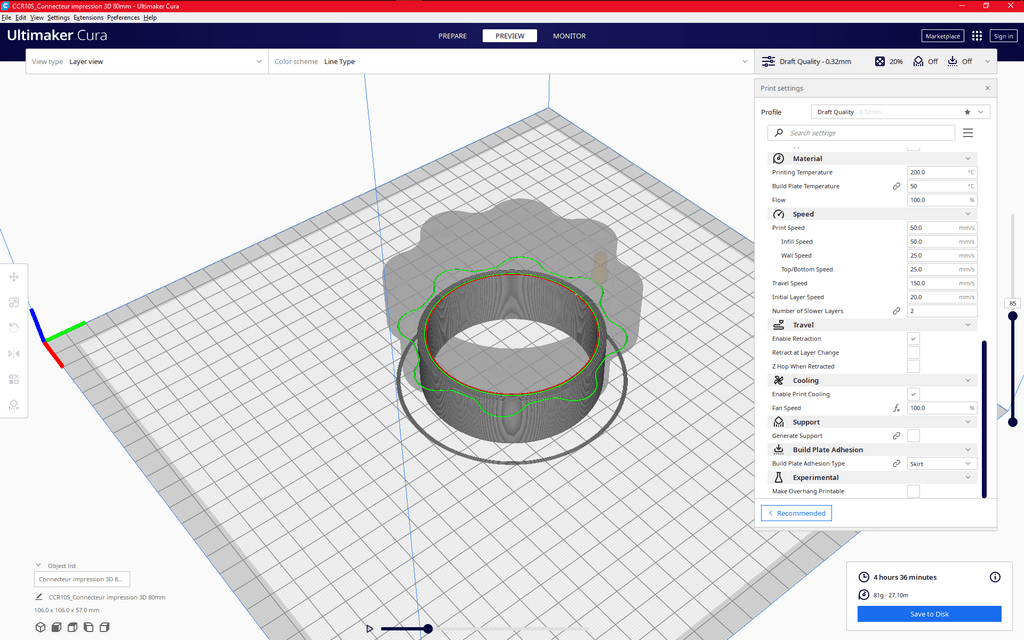Viewport: 1024px width, 640px height.
Task: Toggle Enable Print Cooling checkbox
Action: point(914,394)
